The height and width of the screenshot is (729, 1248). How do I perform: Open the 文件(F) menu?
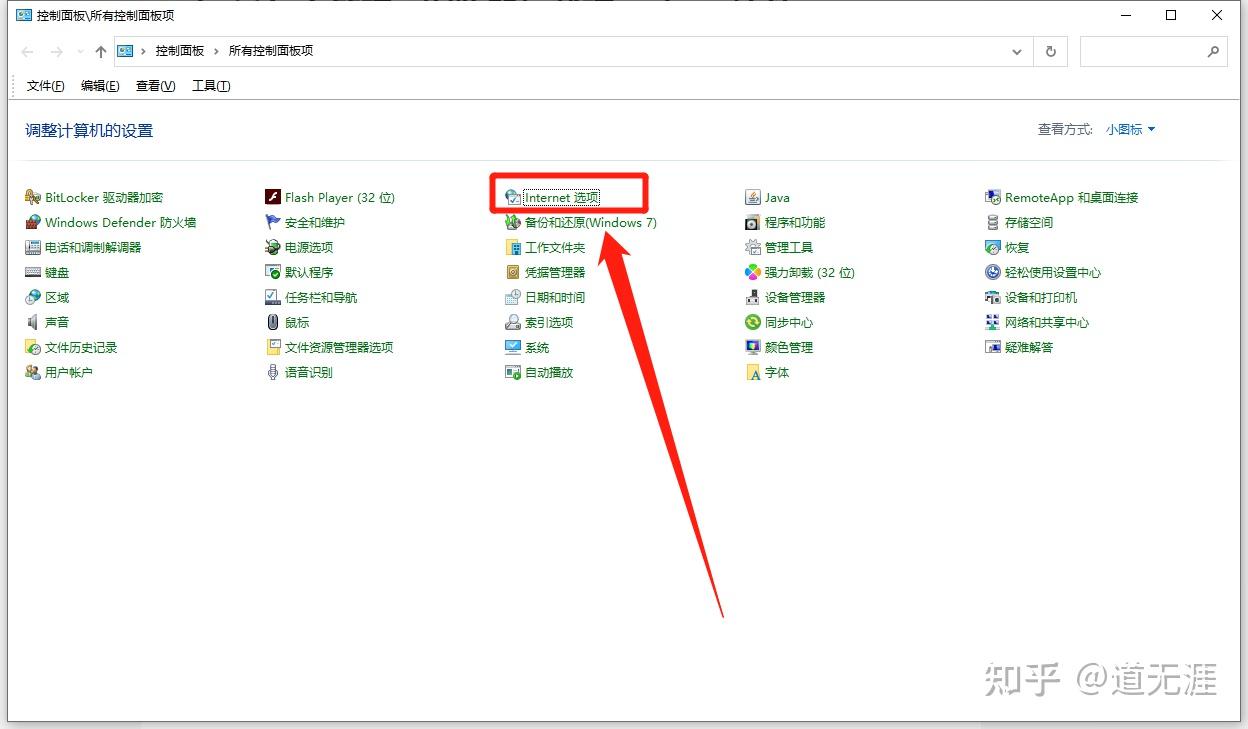(x=46, y=86)
